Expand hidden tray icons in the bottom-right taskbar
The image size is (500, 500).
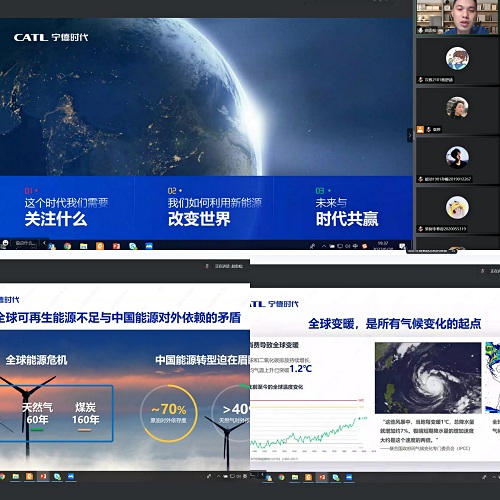click(494, 477)
